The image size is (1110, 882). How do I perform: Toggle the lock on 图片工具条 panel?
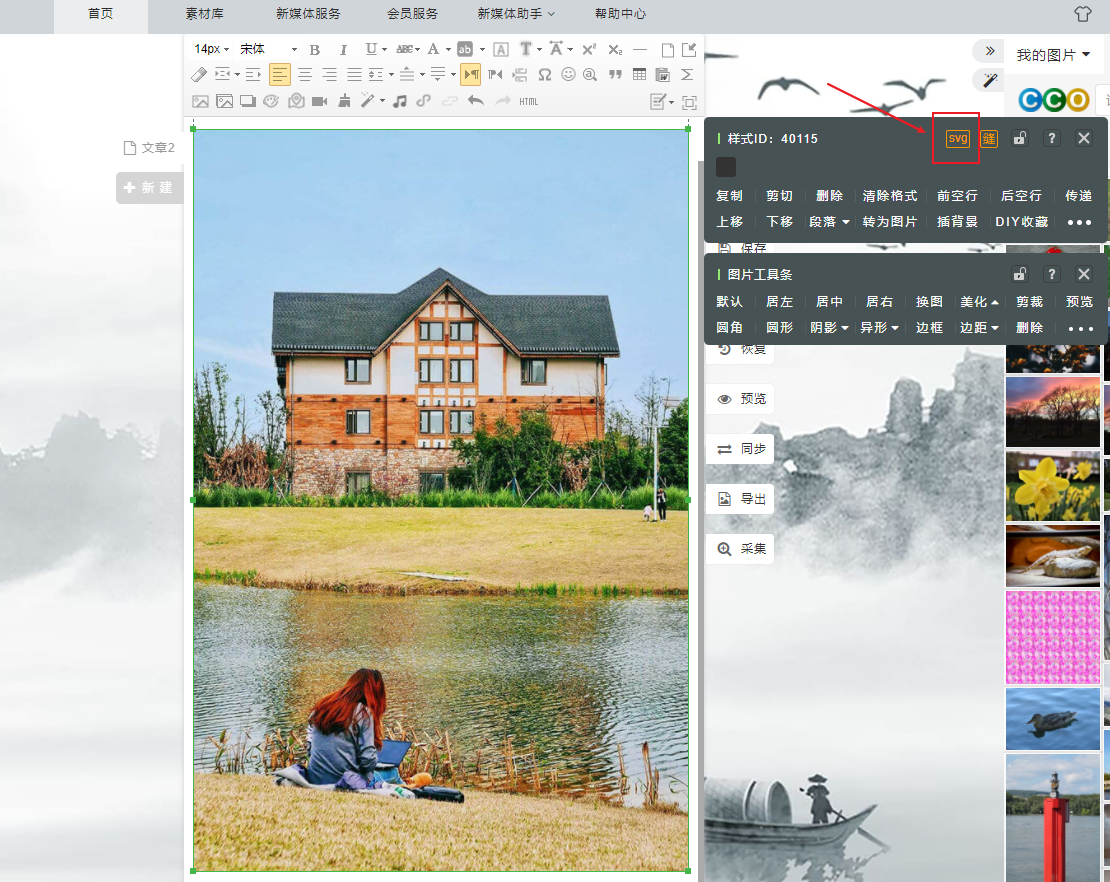pos(1019,274)
